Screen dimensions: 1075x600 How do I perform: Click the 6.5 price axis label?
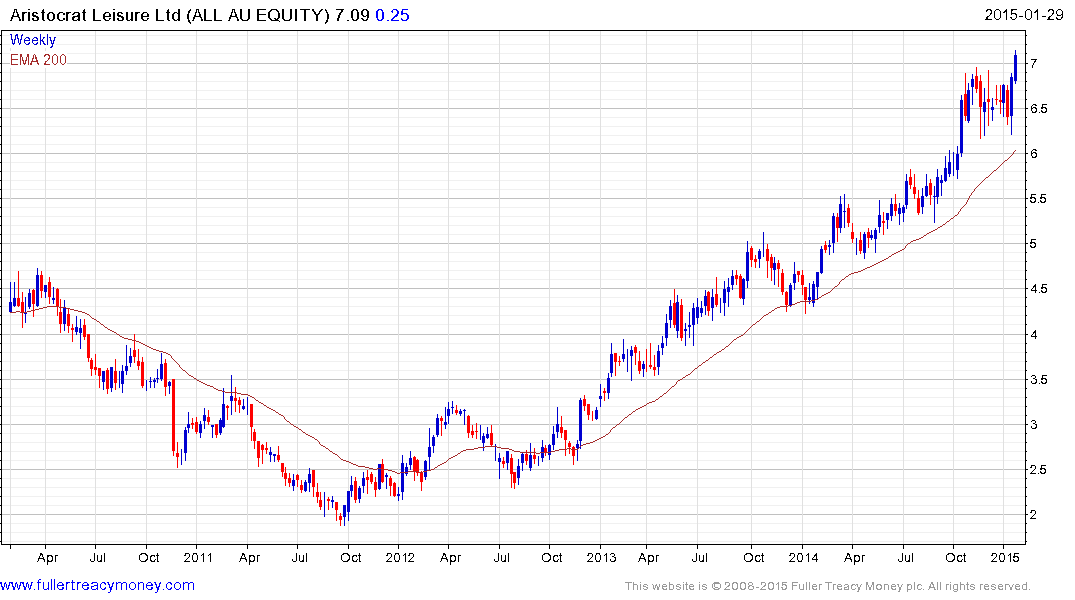click(x=1038, y=109)
